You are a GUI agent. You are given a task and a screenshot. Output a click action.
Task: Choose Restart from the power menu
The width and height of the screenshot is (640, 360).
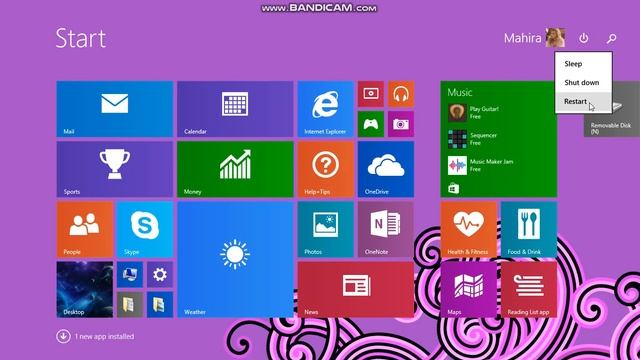coord(583,101)
